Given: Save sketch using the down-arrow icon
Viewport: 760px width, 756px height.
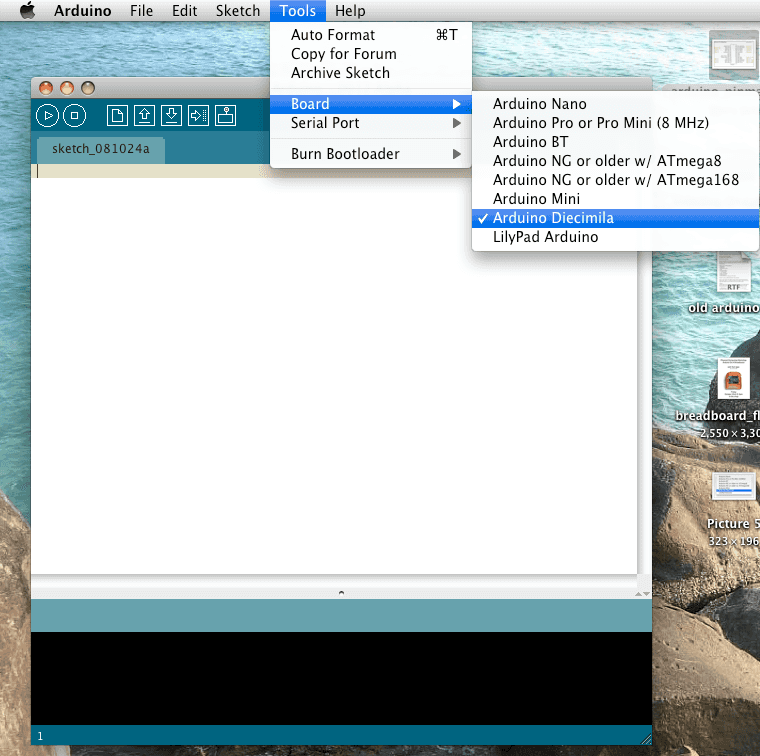Looking at the screenshot, I should click(172, 116).
